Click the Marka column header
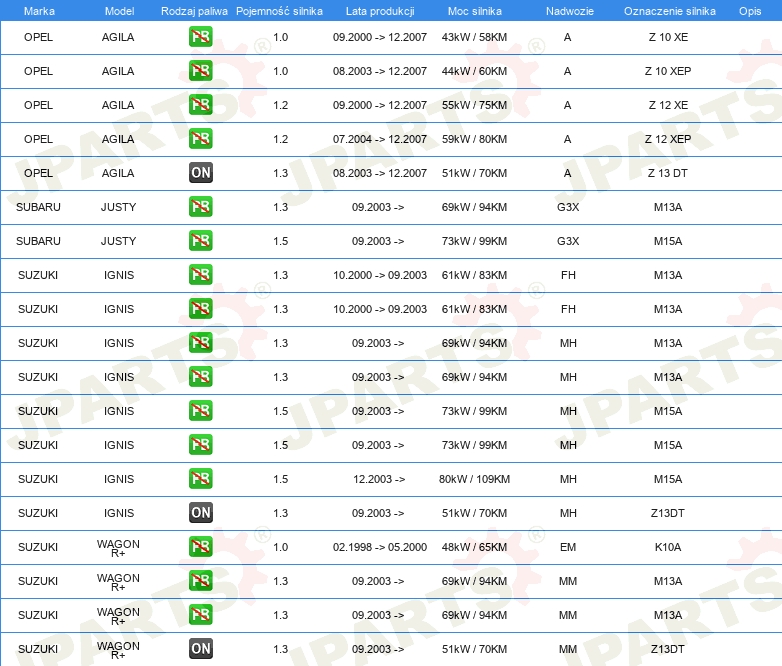The width and height of the screenshot is (782, 666). click(39, 11)
